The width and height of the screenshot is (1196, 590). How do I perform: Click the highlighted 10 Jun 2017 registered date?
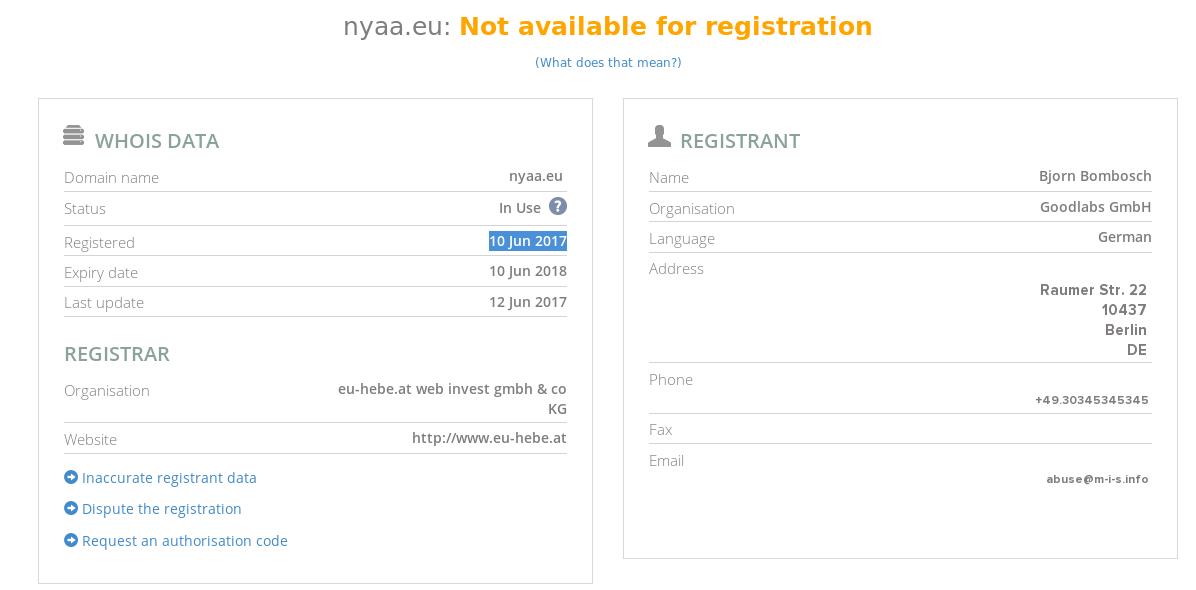point(528,242)
